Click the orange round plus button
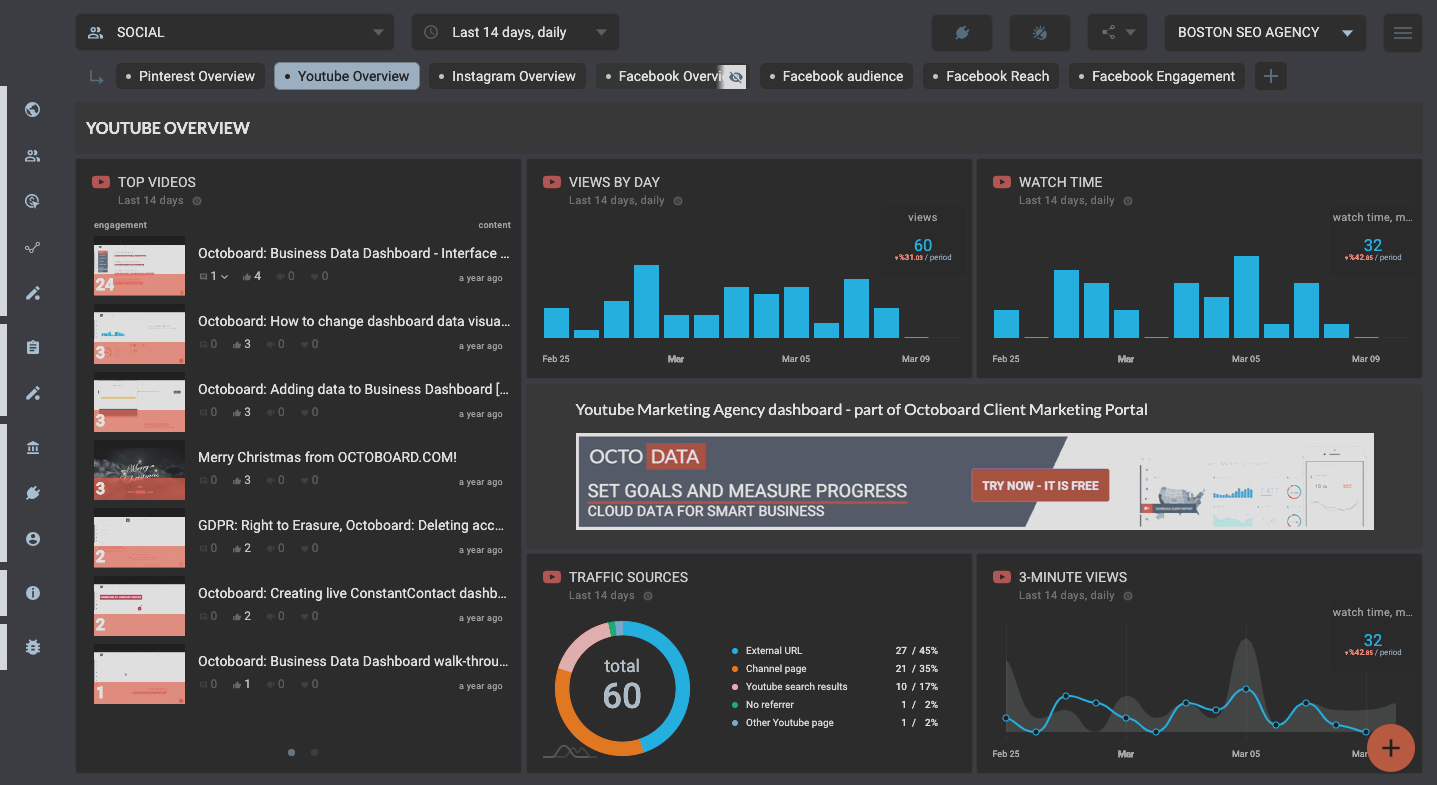The width and height of the screenshot is (1437, 785). pos(1391,747)
